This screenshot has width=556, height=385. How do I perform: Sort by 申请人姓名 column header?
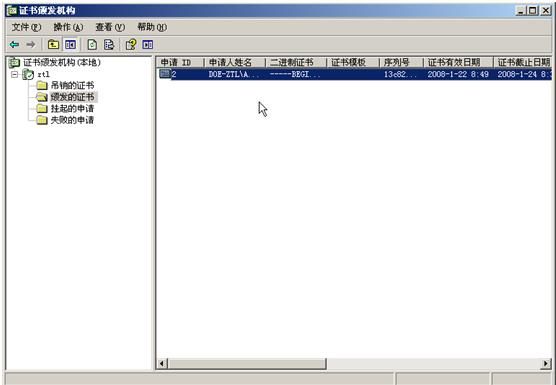tap(235, 63)
